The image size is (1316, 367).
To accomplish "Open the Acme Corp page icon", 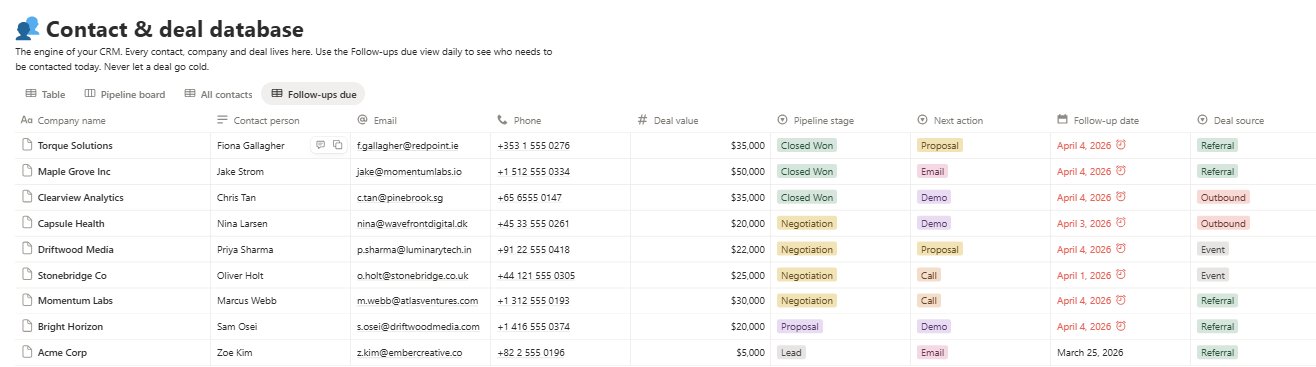I will point(27,352).
